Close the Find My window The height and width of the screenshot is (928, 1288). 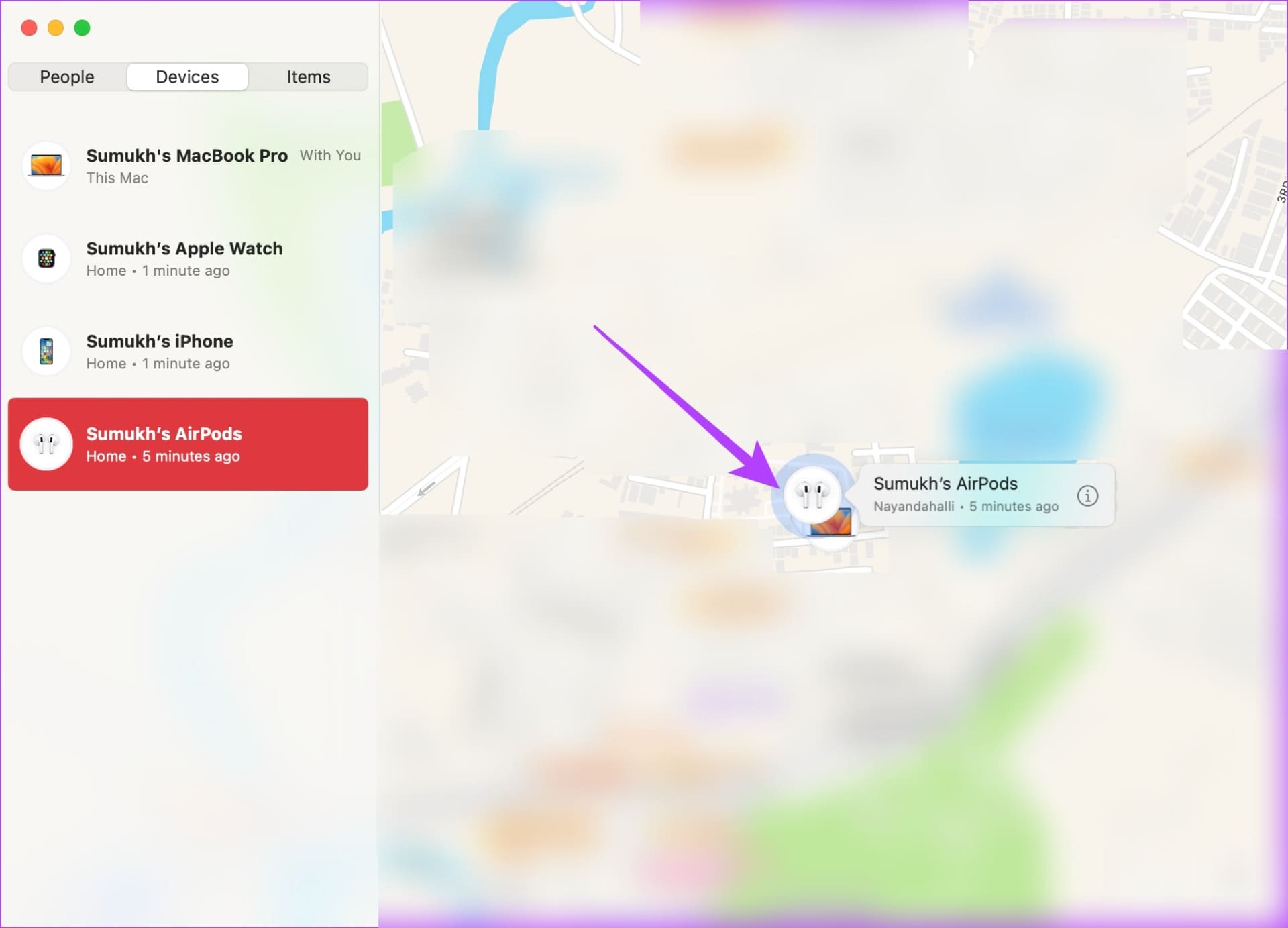pyautogui.click(x=29, y=28)
